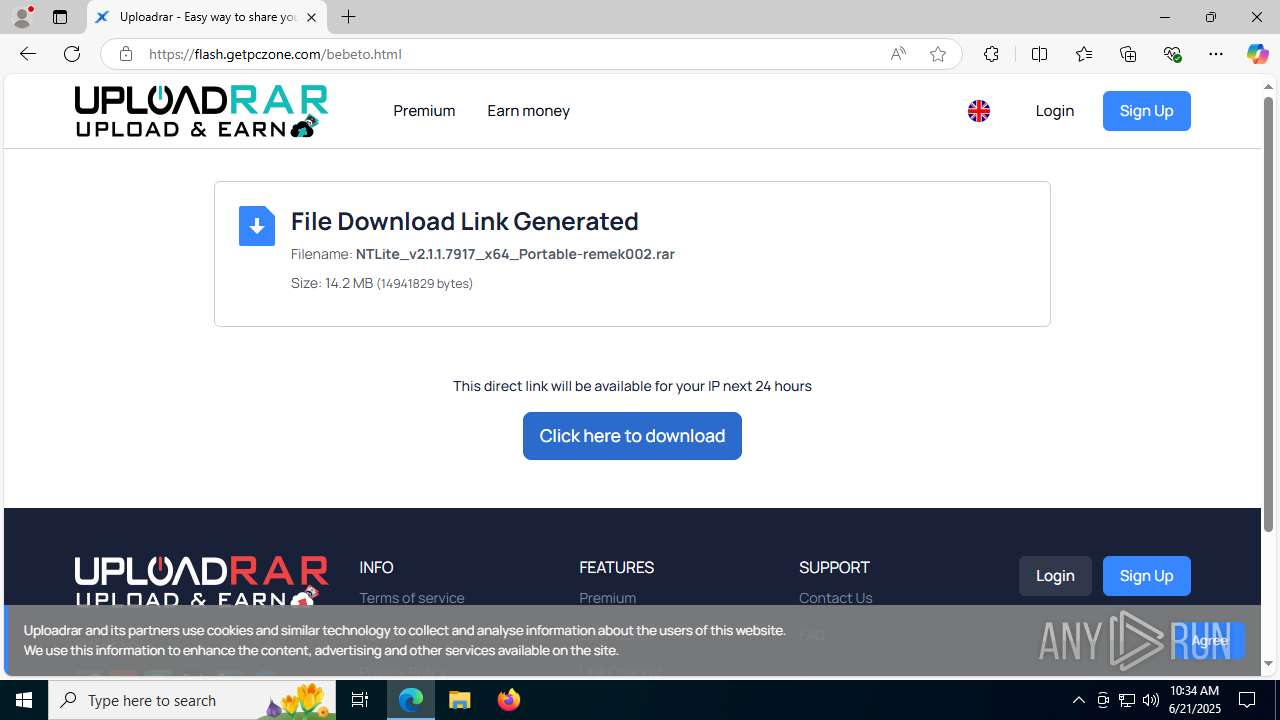Screen dimensions: 1280x720
Task: Select the UK flag language icon
Action: pyautogui.click(x=979, y=111)
